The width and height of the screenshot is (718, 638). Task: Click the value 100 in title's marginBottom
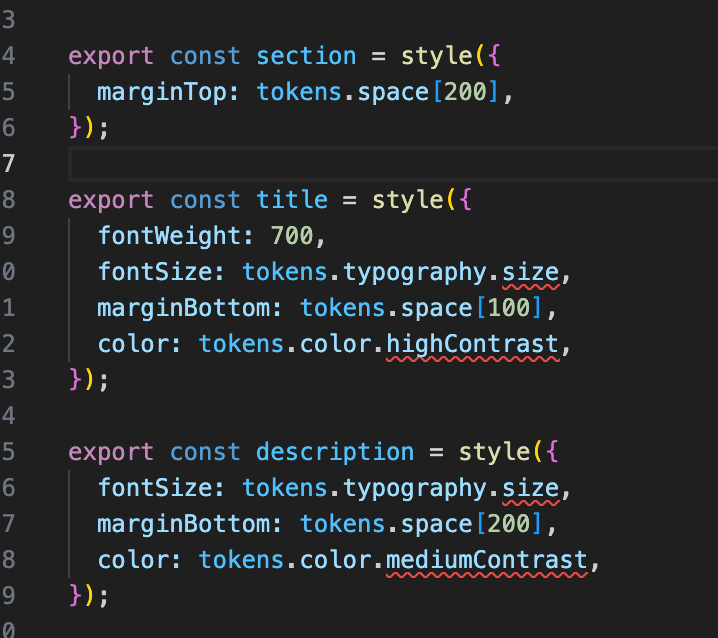click(x=508, y=308)
